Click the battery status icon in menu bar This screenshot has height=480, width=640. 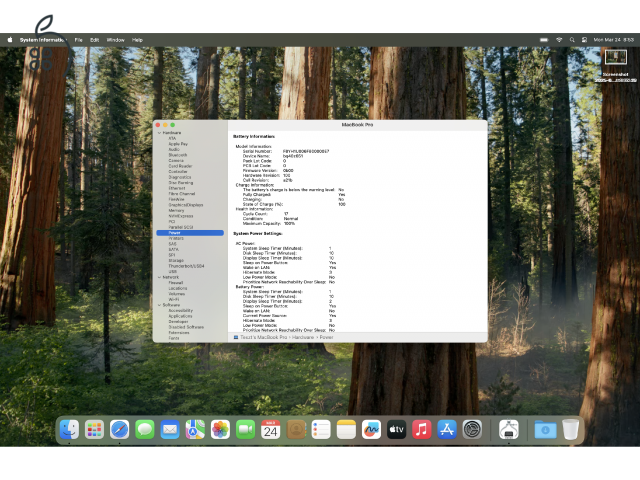coord(544,40)
